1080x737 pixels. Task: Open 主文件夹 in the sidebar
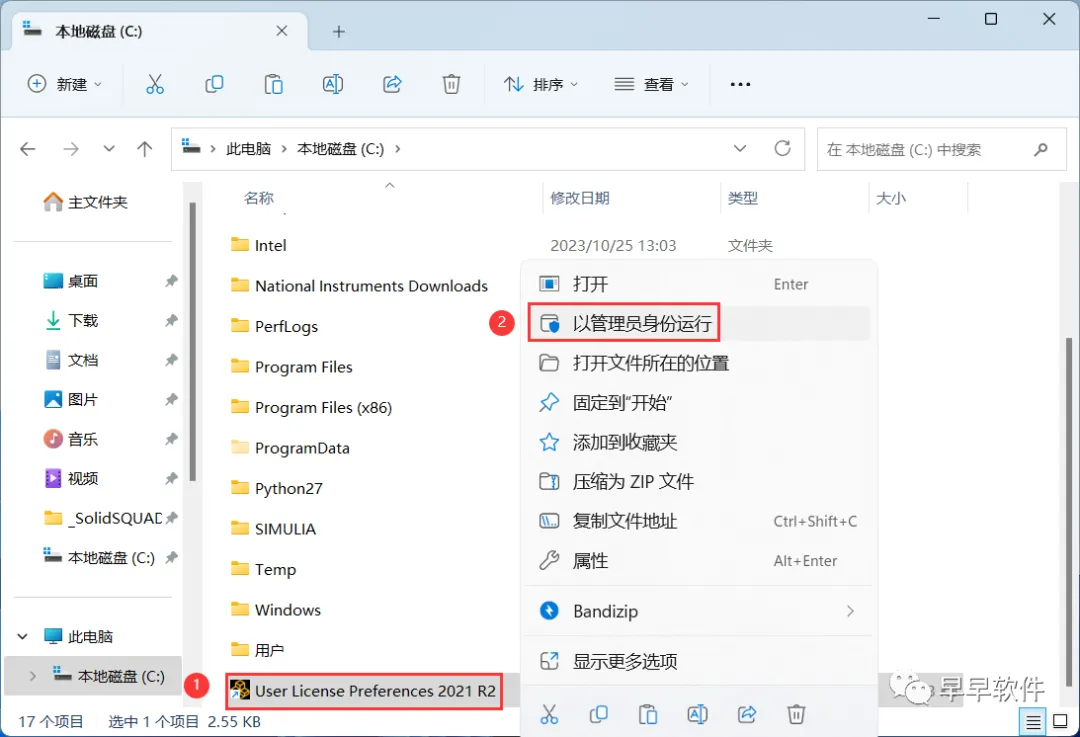pos(85,202)
